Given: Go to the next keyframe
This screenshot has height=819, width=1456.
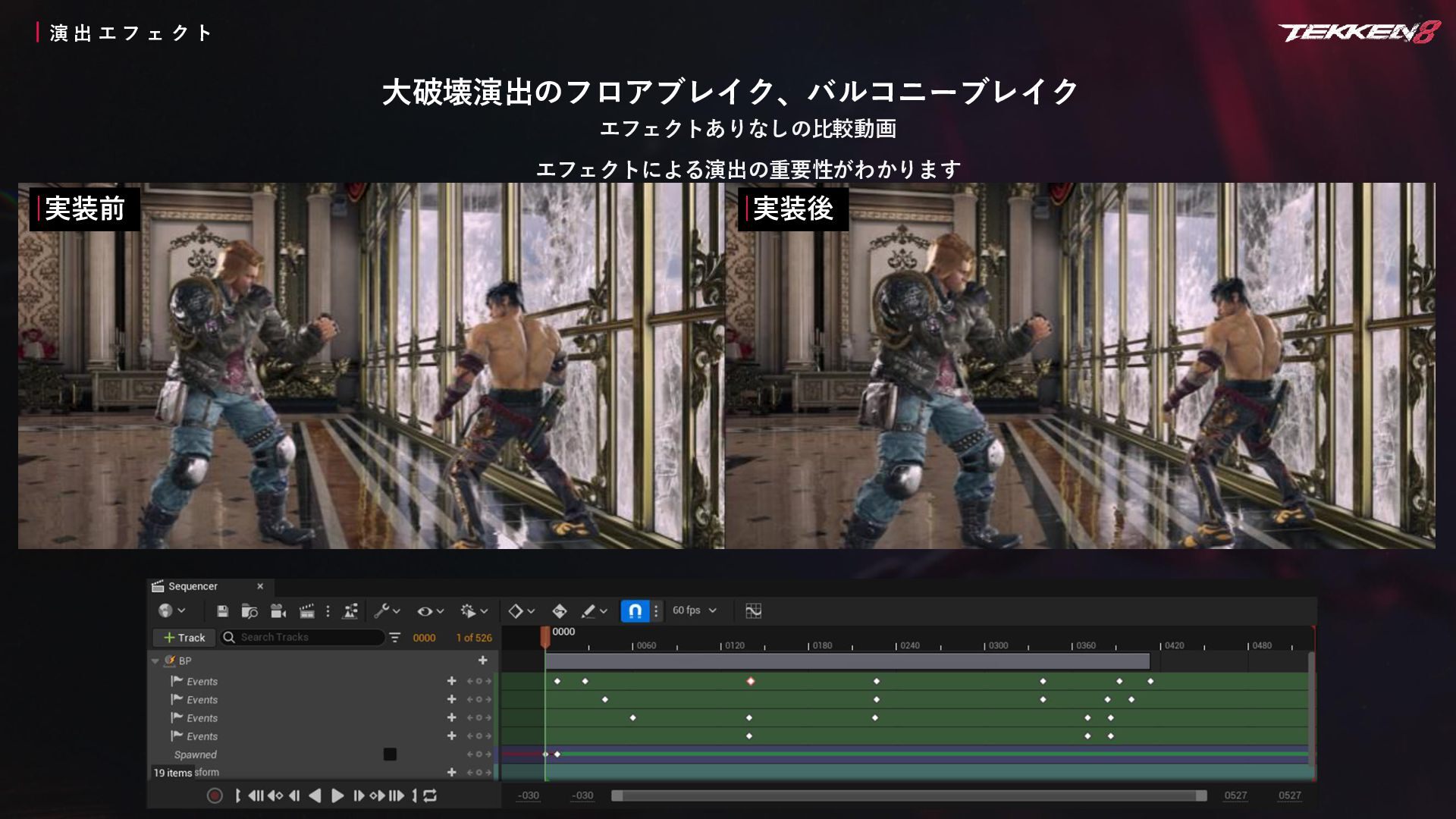Looking at the screenshot, I should [377, 795].
